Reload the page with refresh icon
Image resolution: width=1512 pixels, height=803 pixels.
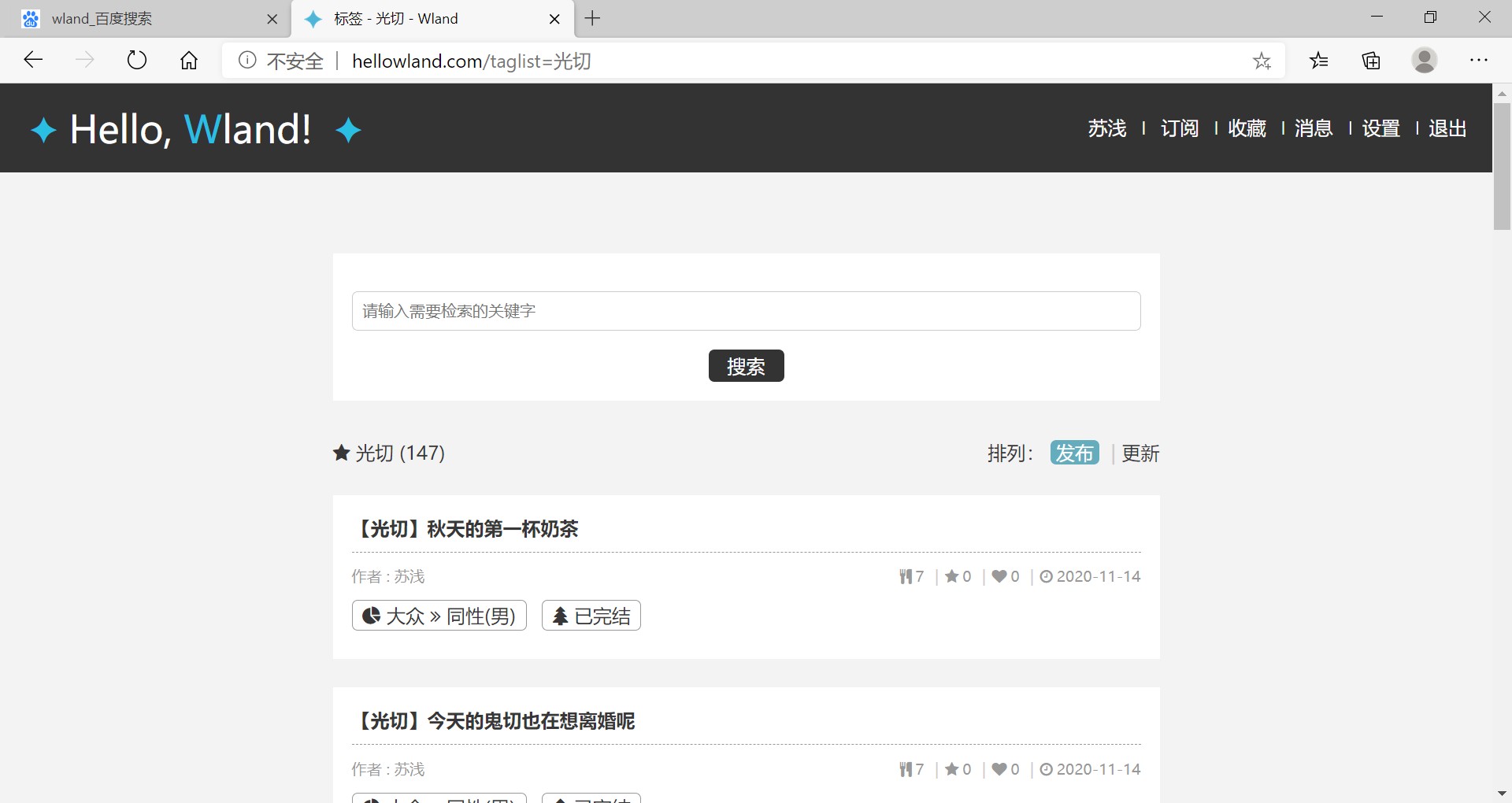[x=137, y=60]
